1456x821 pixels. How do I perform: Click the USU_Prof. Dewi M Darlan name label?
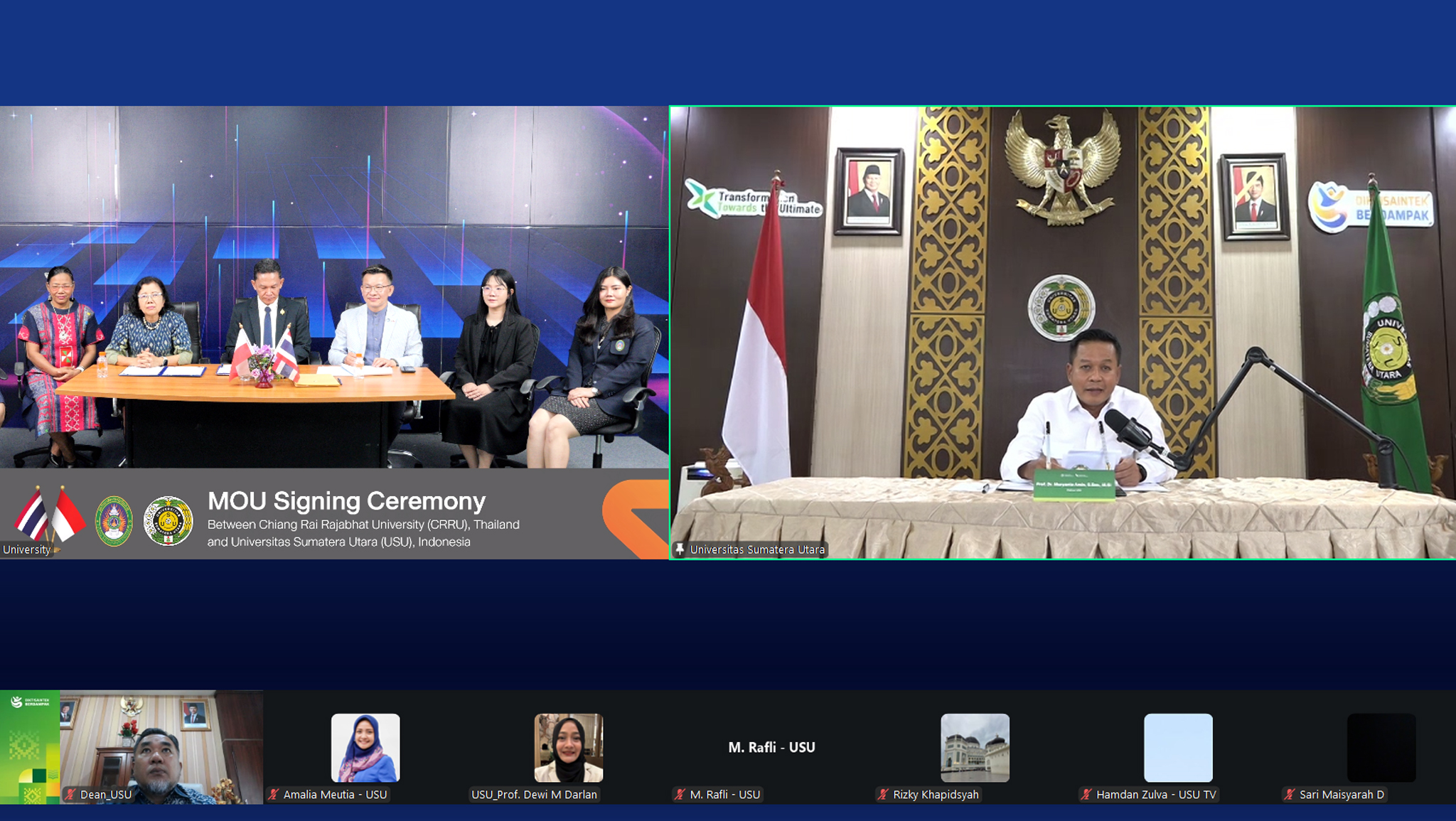(x=534, y=795)
